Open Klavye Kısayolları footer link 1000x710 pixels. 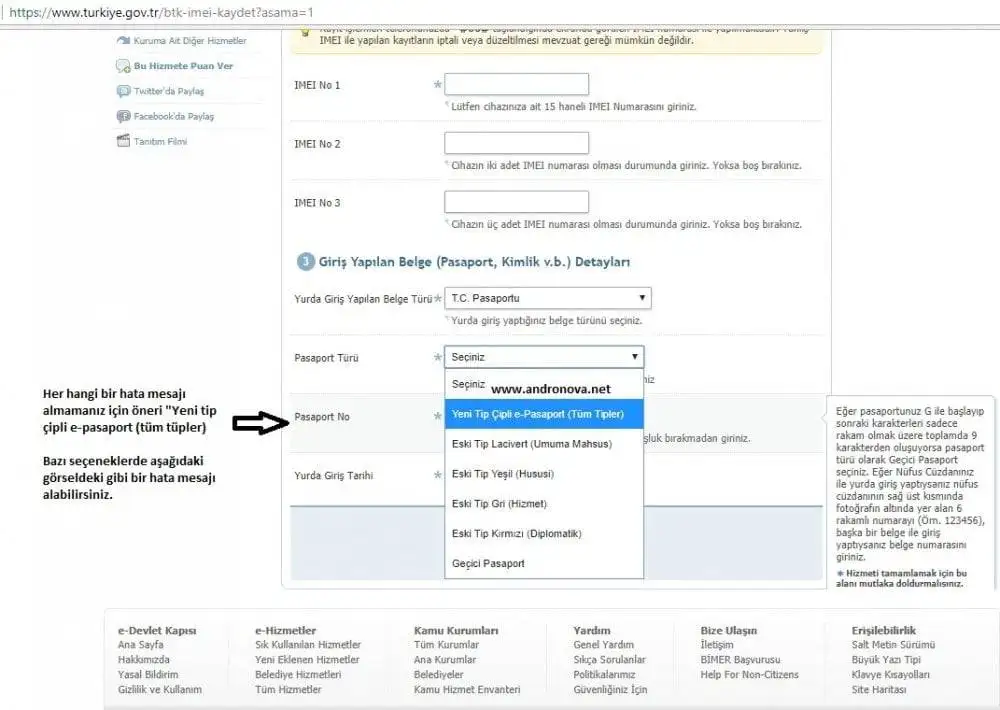pos(890,674)
